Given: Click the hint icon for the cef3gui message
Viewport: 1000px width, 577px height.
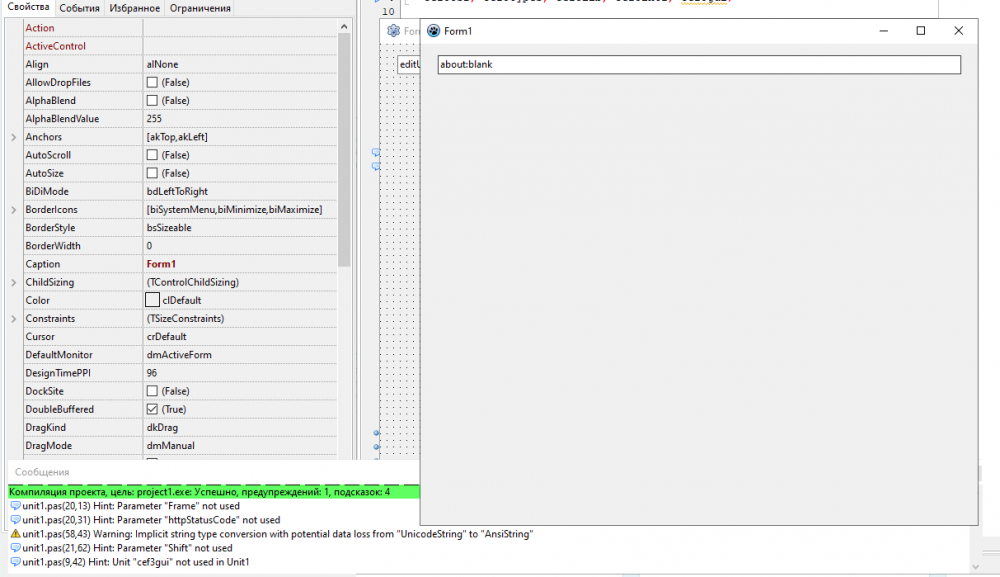Looking at the screenshot, I should point(15,562).
